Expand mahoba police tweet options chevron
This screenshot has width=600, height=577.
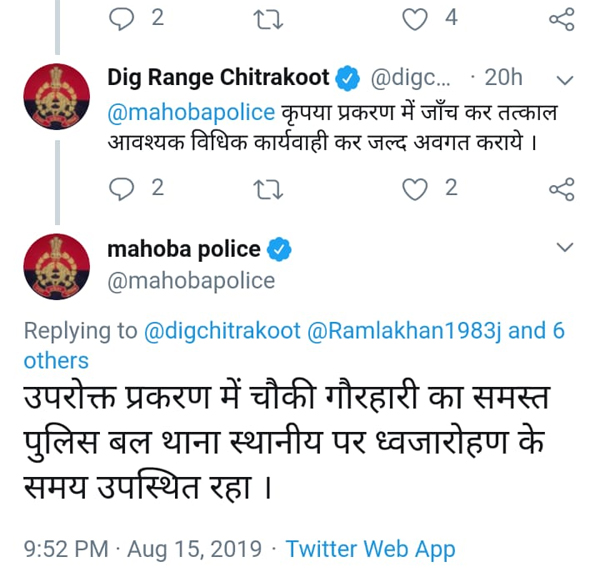point(565,247)
